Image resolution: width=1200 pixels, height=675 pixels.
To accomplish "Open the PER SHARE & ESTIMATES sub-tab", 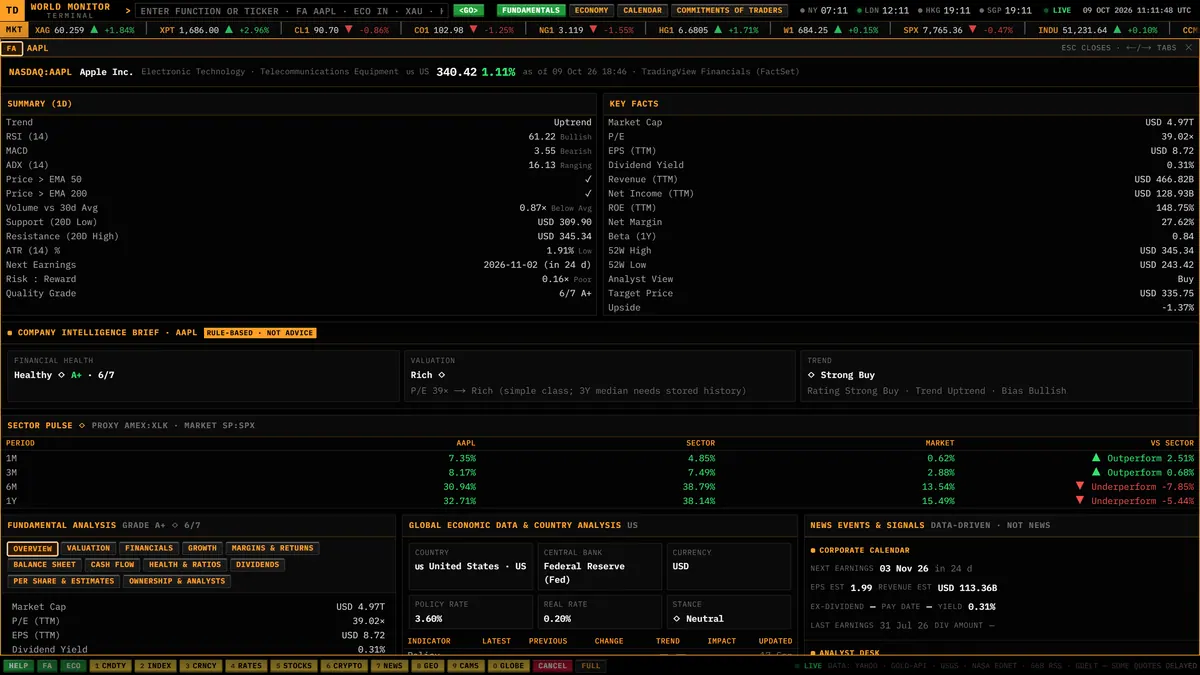I will [64, 581].
